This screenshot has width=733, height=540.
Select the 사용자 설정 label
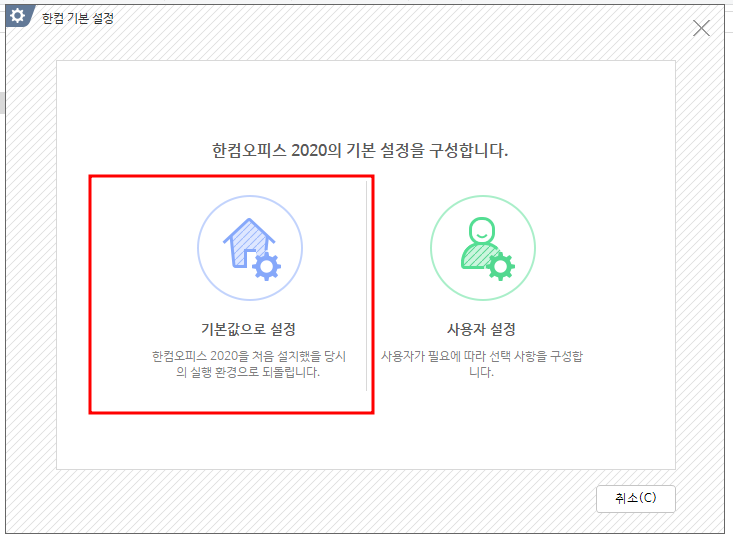(481, 329)
